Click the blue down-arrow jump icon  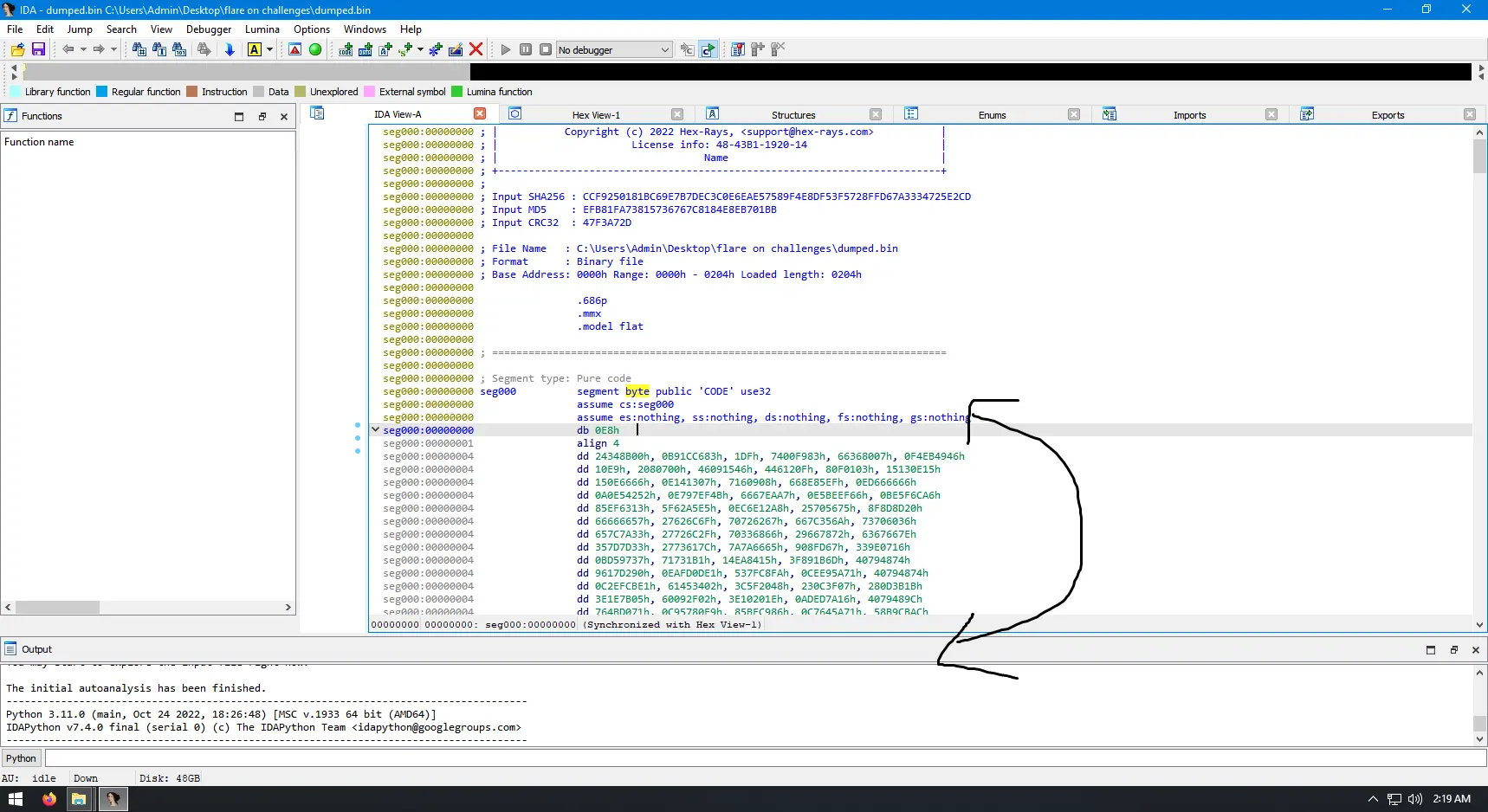(230, 49)
